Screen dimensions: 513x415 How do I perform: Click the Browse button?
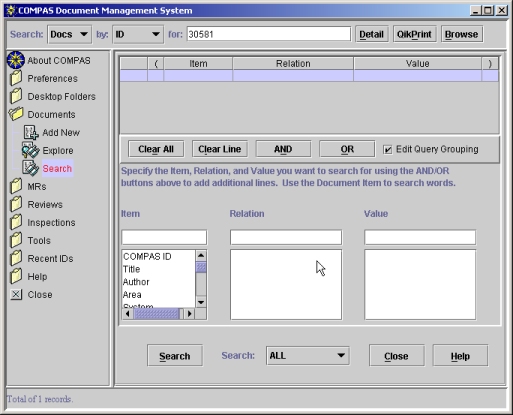(461, 34)
